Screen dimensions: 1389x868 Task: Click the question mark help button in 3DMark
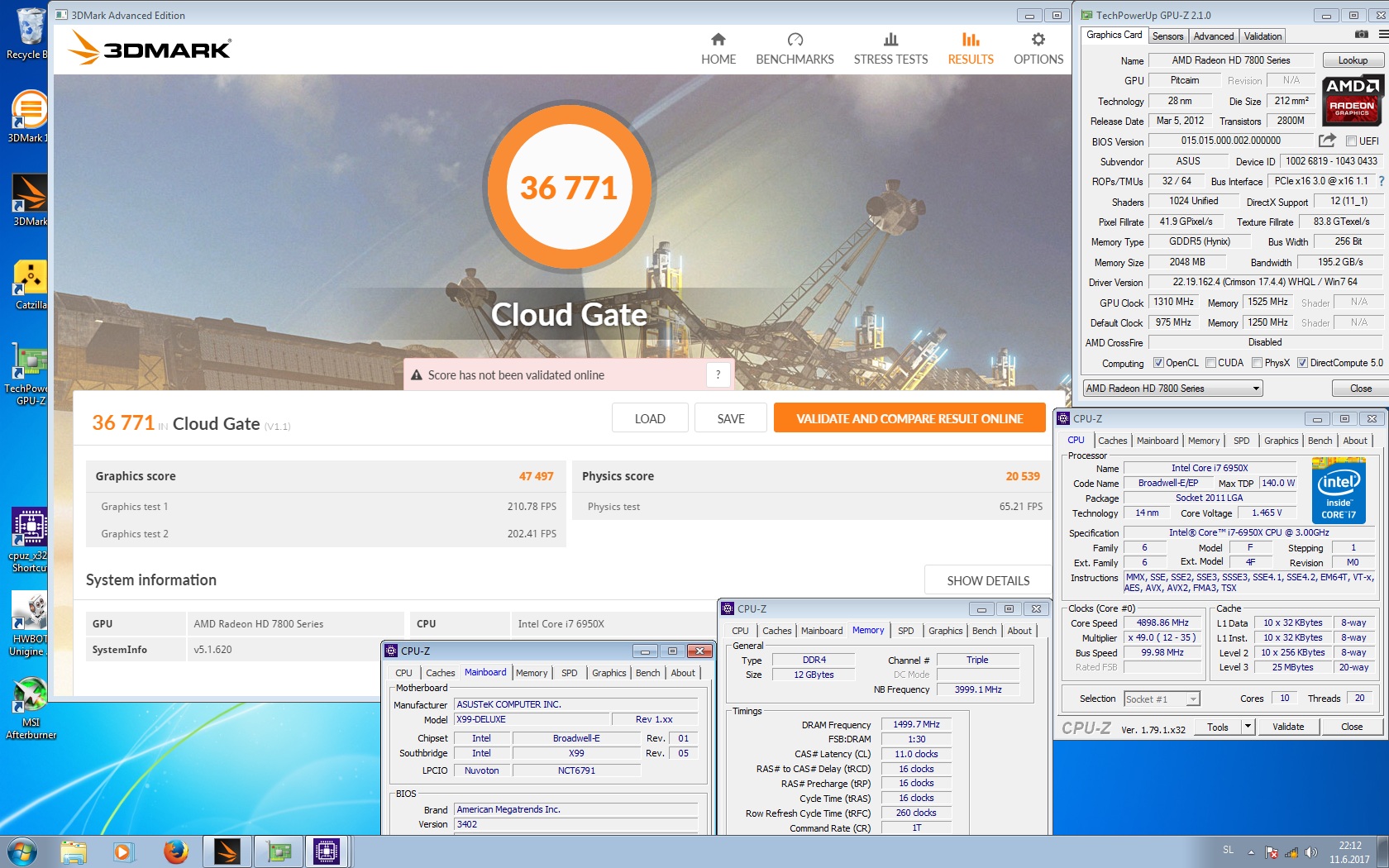[718, 374]
